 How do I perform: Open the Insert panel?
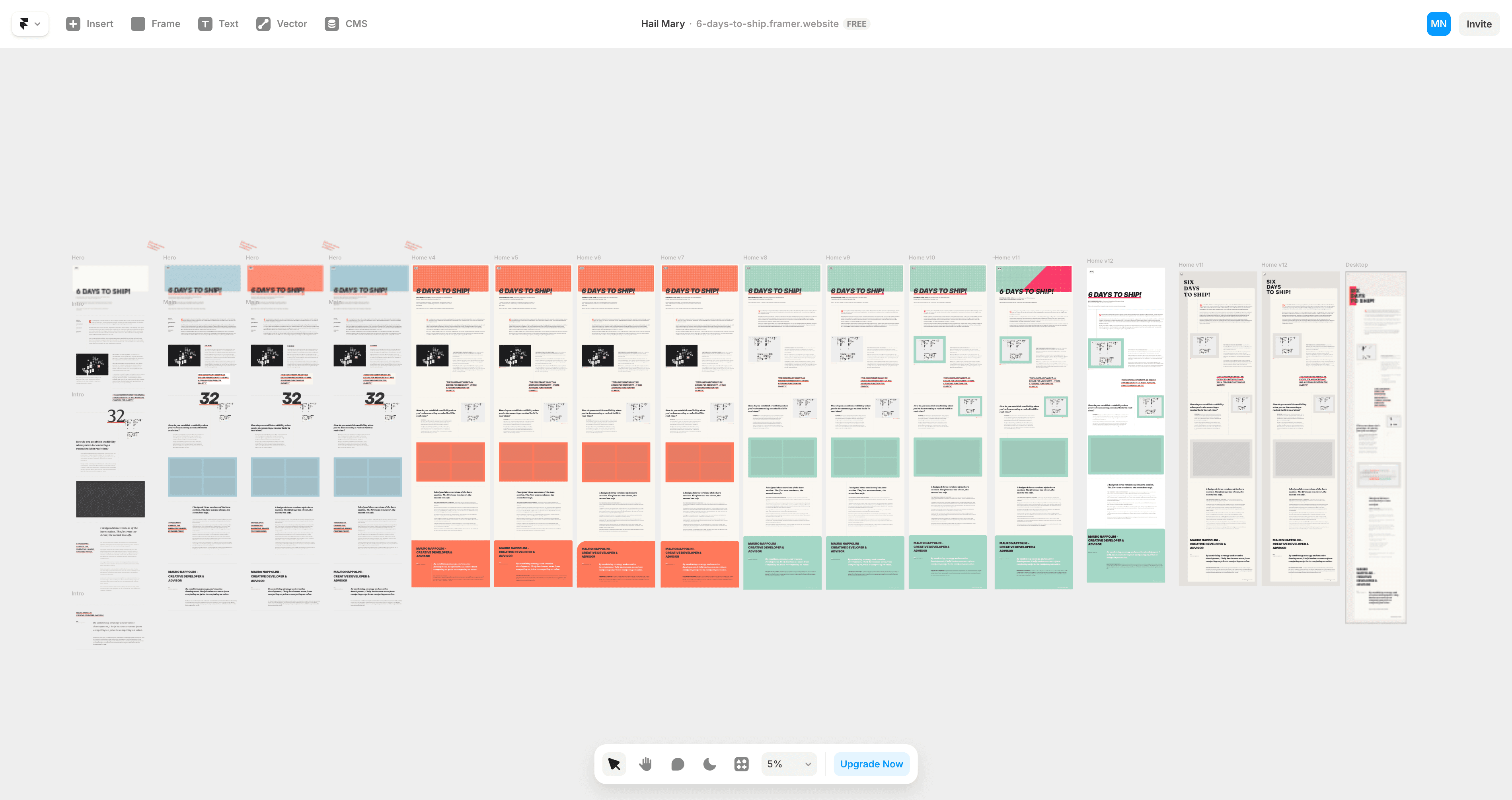point(89,23)
